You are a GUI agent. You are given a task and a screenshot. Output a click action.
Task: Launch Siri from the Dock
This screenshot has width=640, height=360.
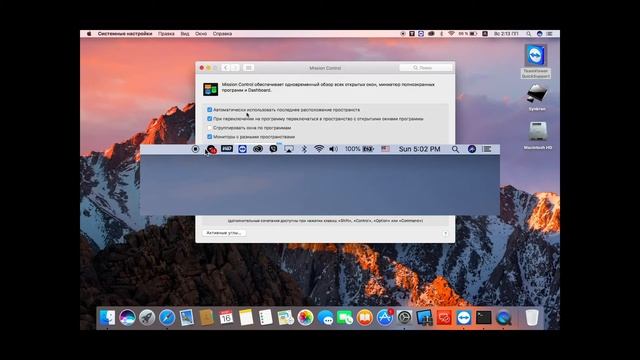[x=127, y=317]
